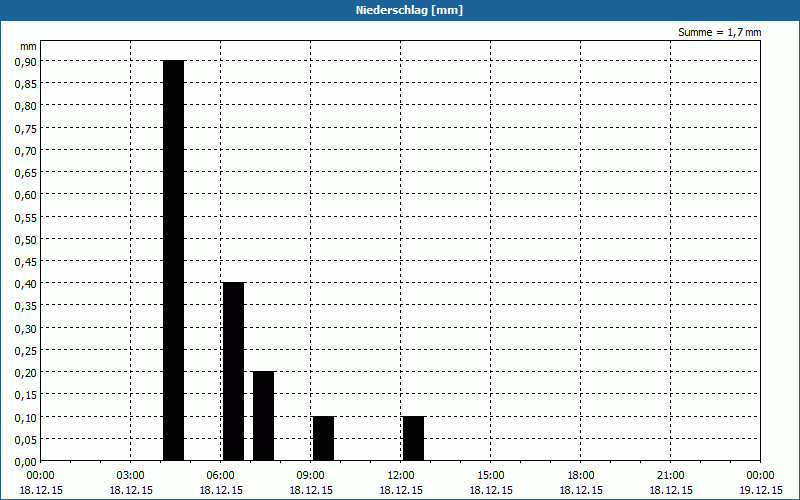This screenshot has height=500, width=800.
Task: Click the 0,20 mm precipitation bar
Action: tap(263, 415)
